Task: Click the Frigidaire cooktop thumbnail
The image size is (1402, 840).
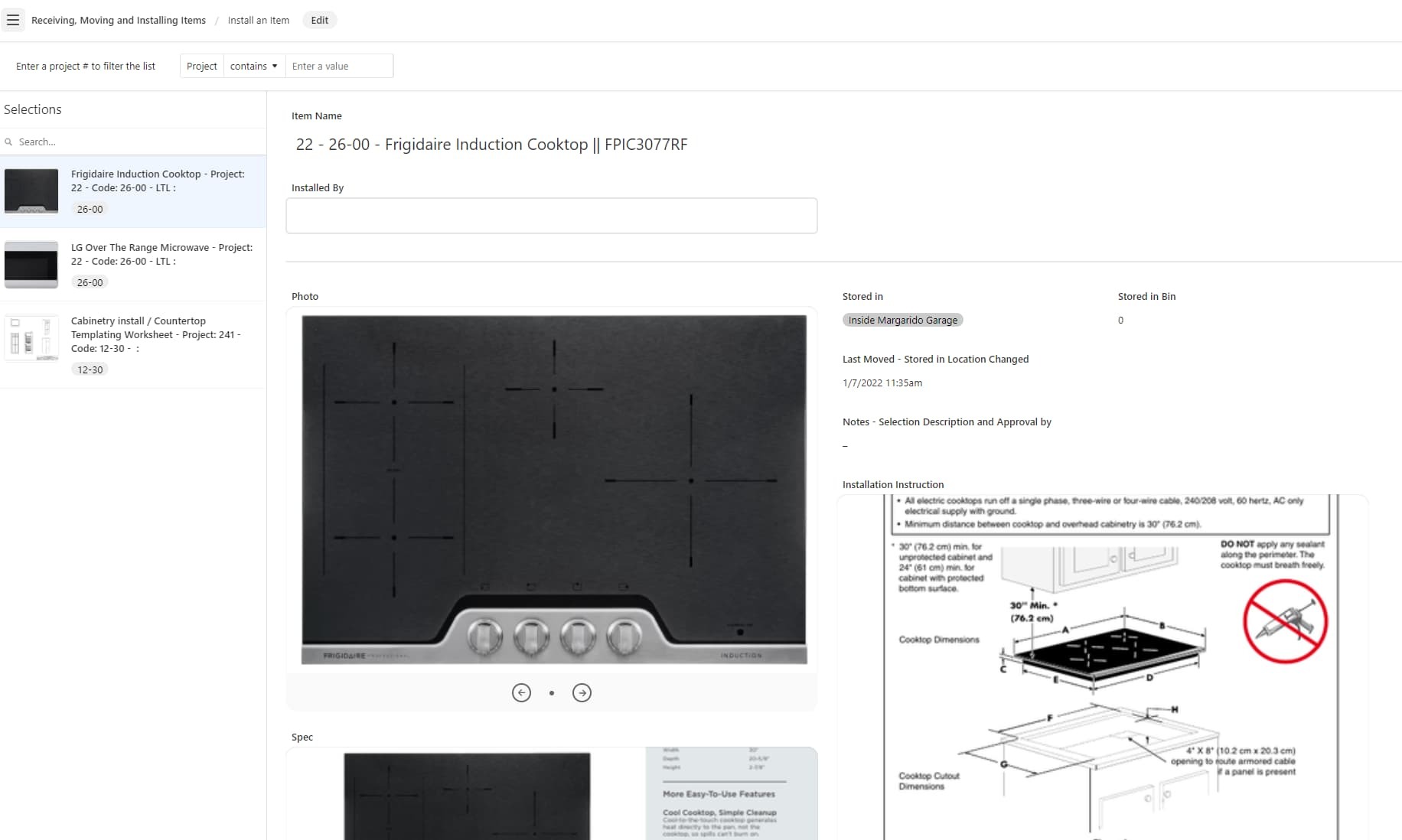Action: click(x=31, y=190)
